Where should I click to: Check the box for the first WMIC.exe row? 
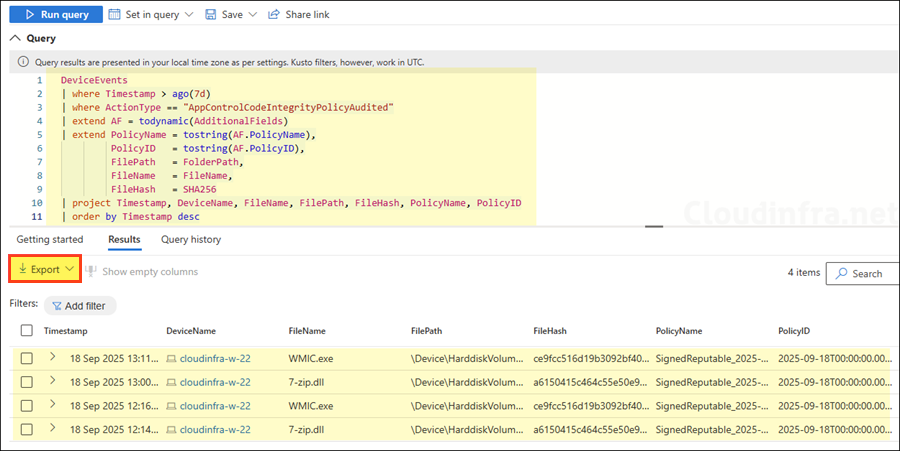coord(26,357)
